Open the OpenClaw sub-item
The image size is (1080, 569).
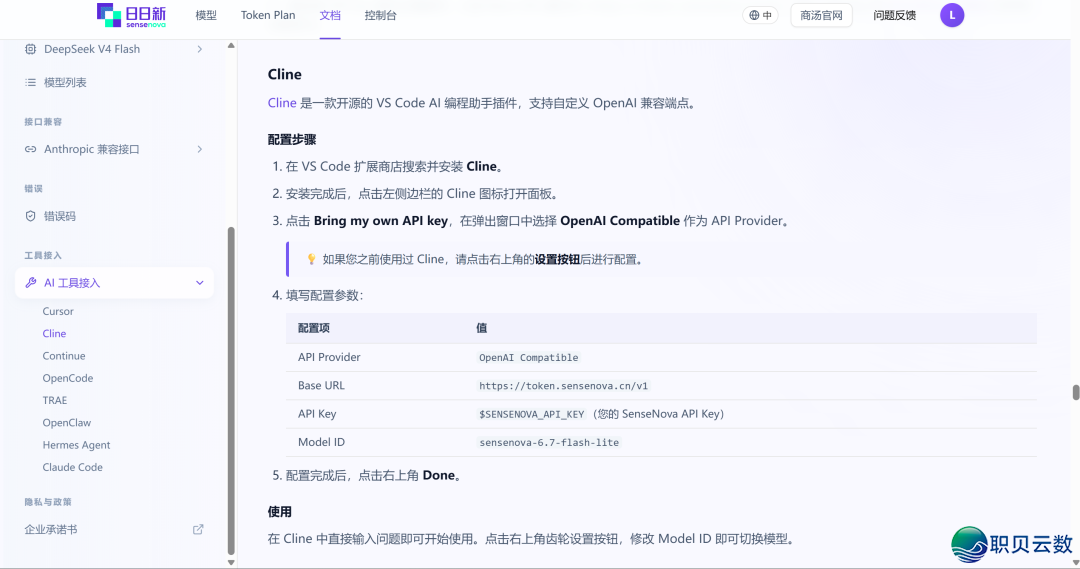(67, 422)
